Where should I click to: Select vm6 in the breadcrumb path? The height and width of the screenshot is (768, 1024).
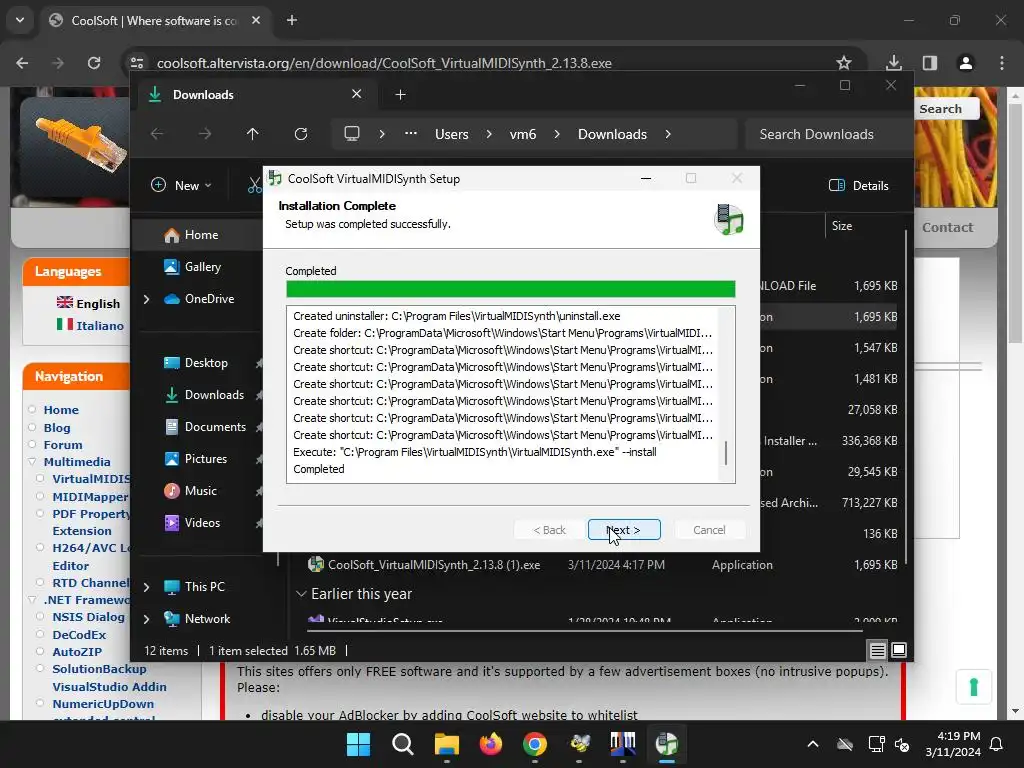click(x=522, y=134)
